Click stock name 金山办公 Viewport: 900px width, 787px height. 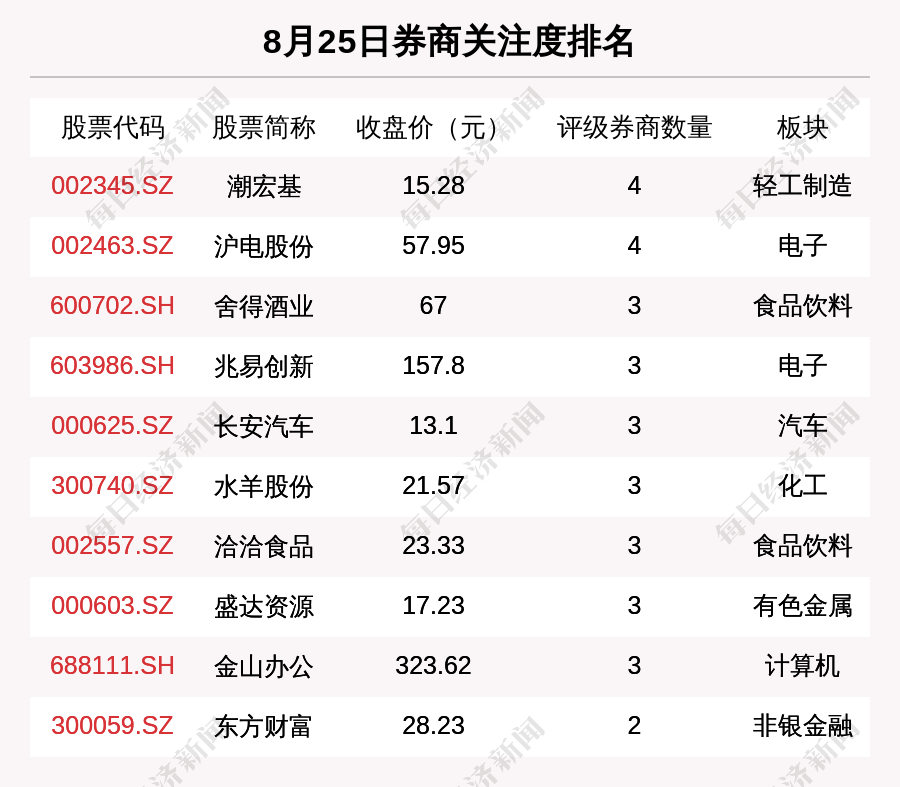[263, 666]
